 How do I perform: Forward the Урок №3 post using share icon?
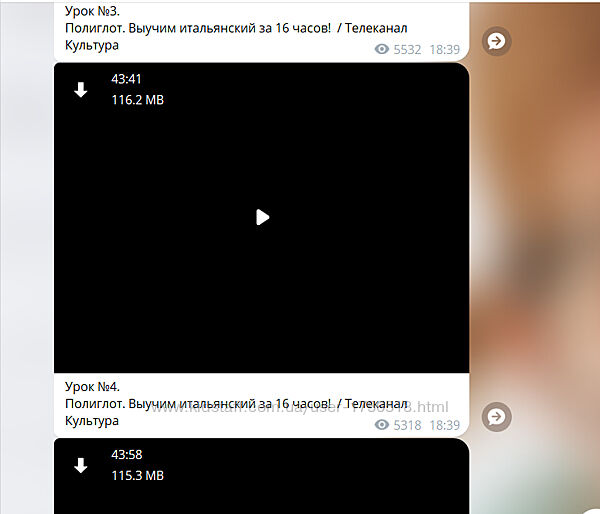tap(496, 41)
